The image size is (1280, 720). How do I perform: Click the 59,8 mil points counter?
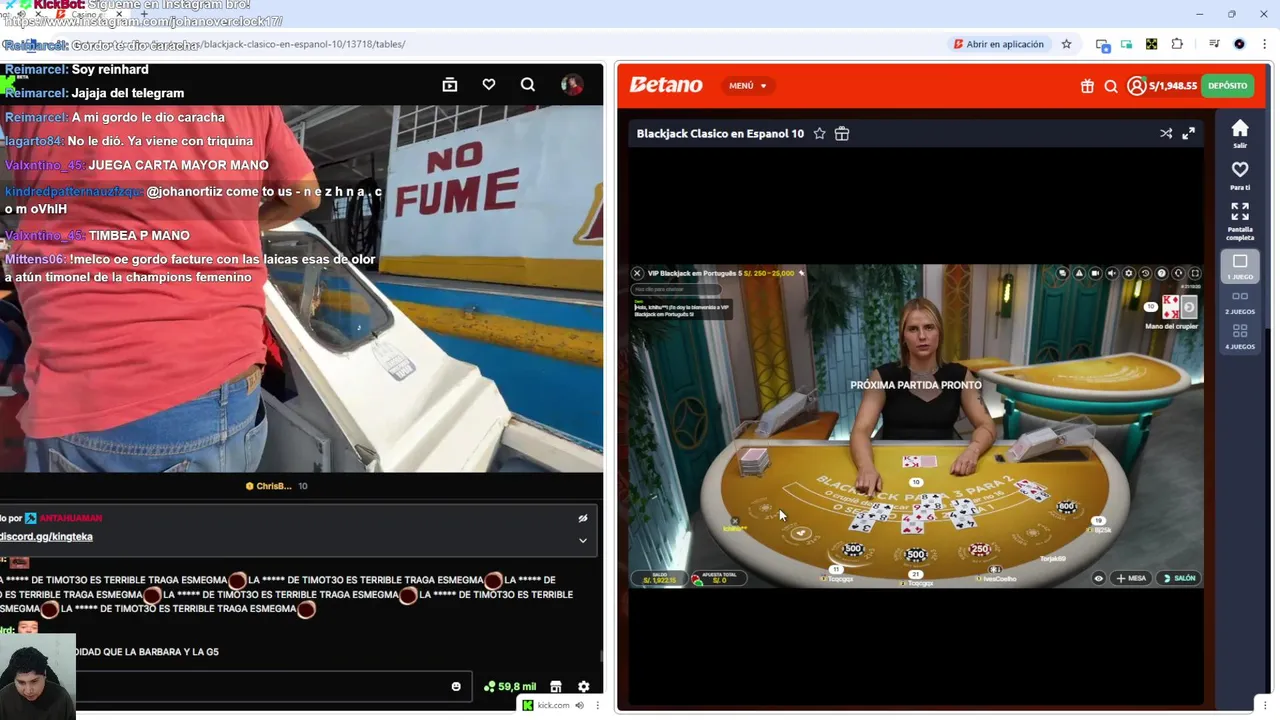pyautogui.click(x=510, y=687)
